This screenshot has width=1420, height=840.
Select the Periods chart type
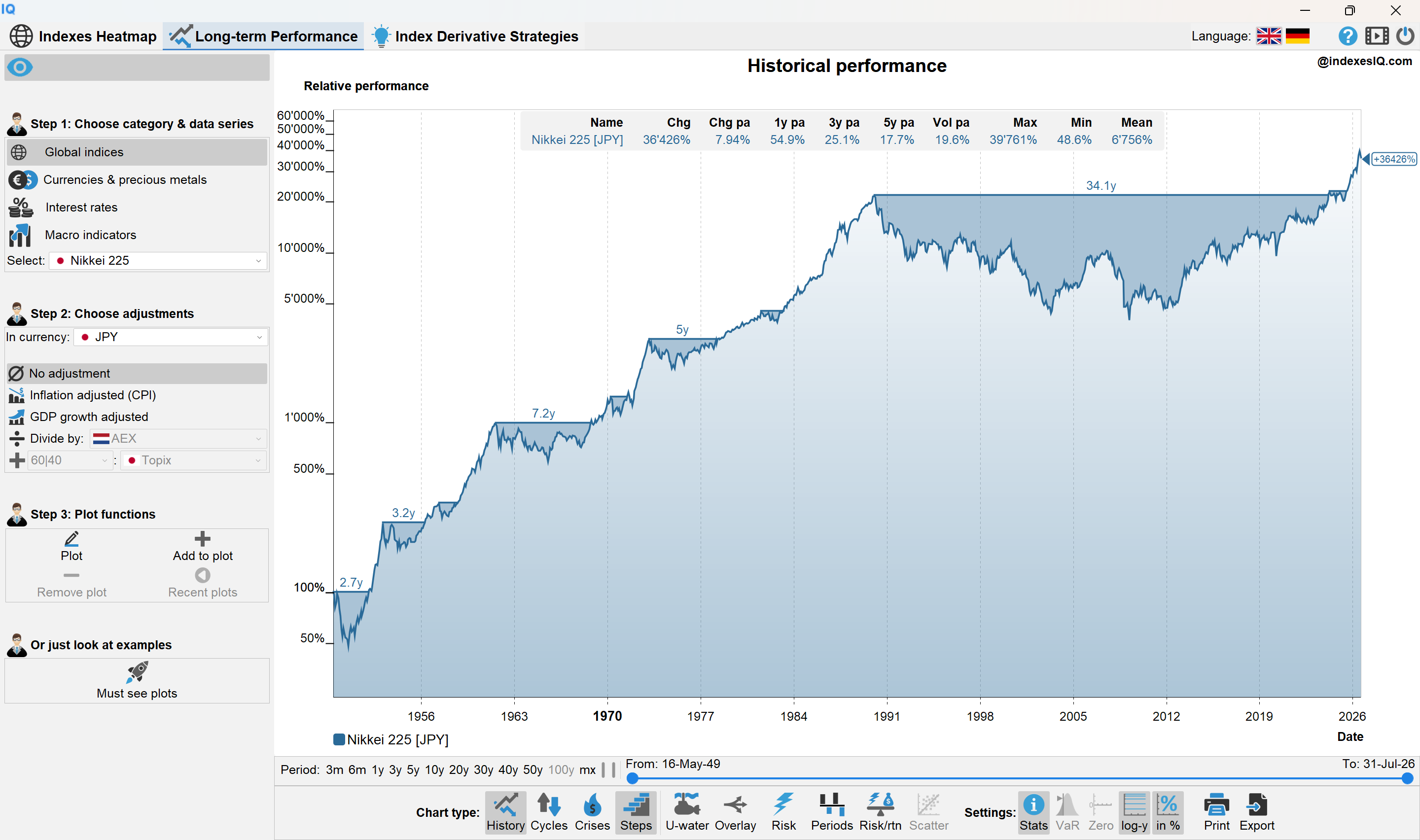(832, 812)
